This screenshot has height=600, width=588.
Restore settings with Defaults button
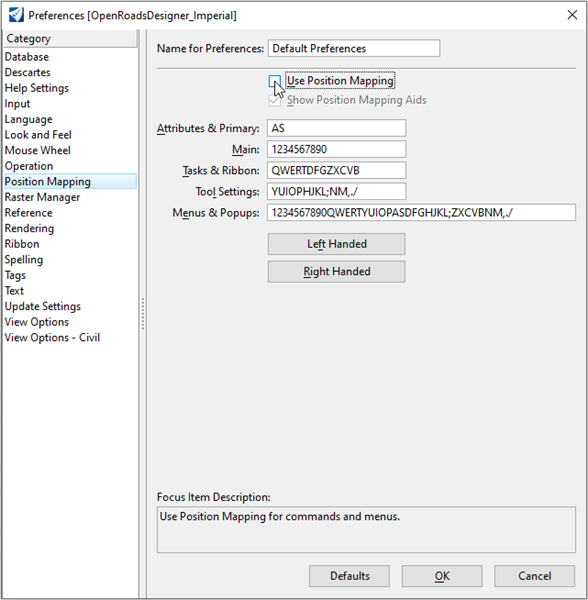pyautogui.click(x=349, y=576)
